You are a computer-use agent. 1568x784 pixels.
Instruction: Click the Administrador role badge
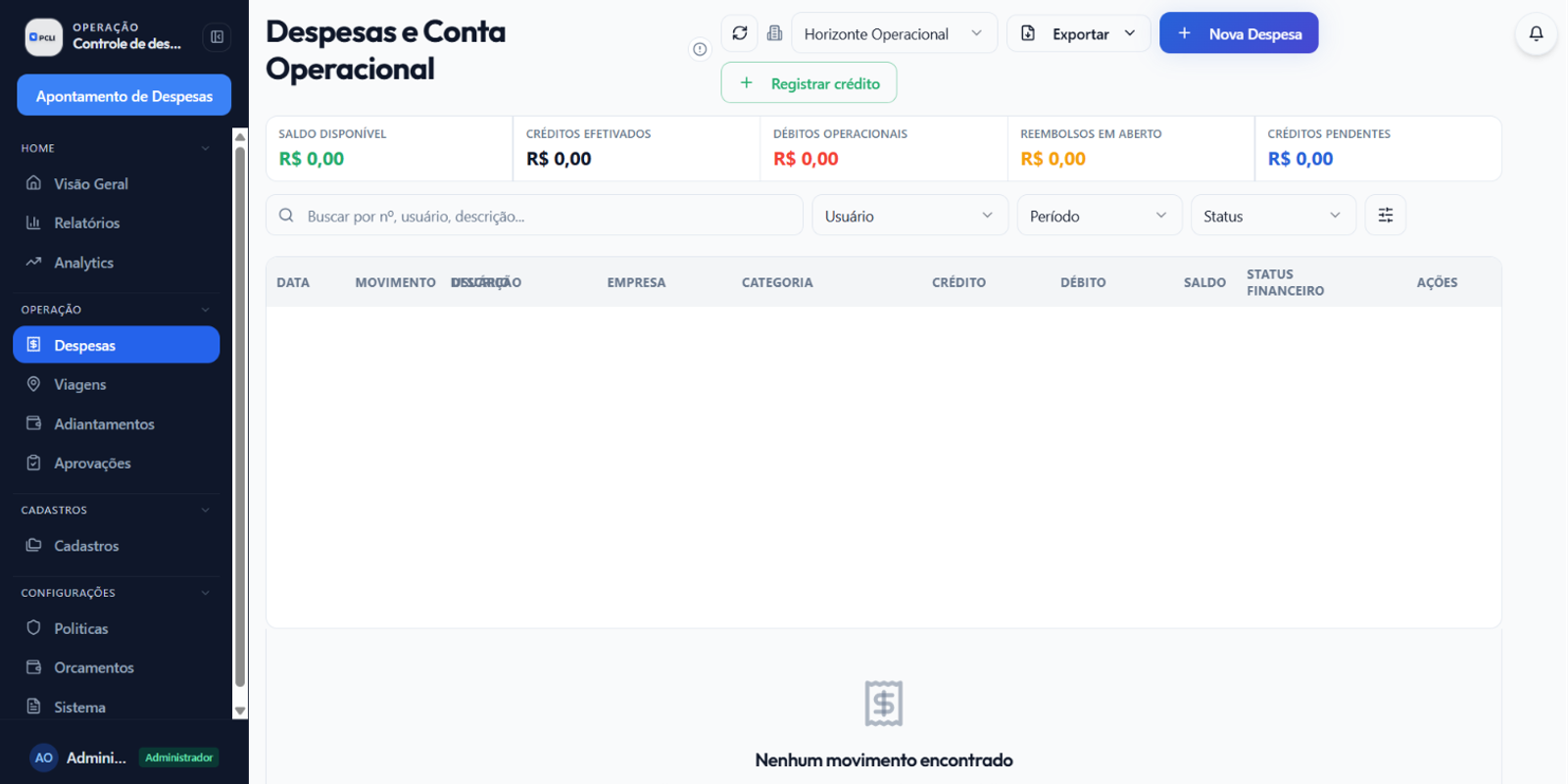coord(178,758)
